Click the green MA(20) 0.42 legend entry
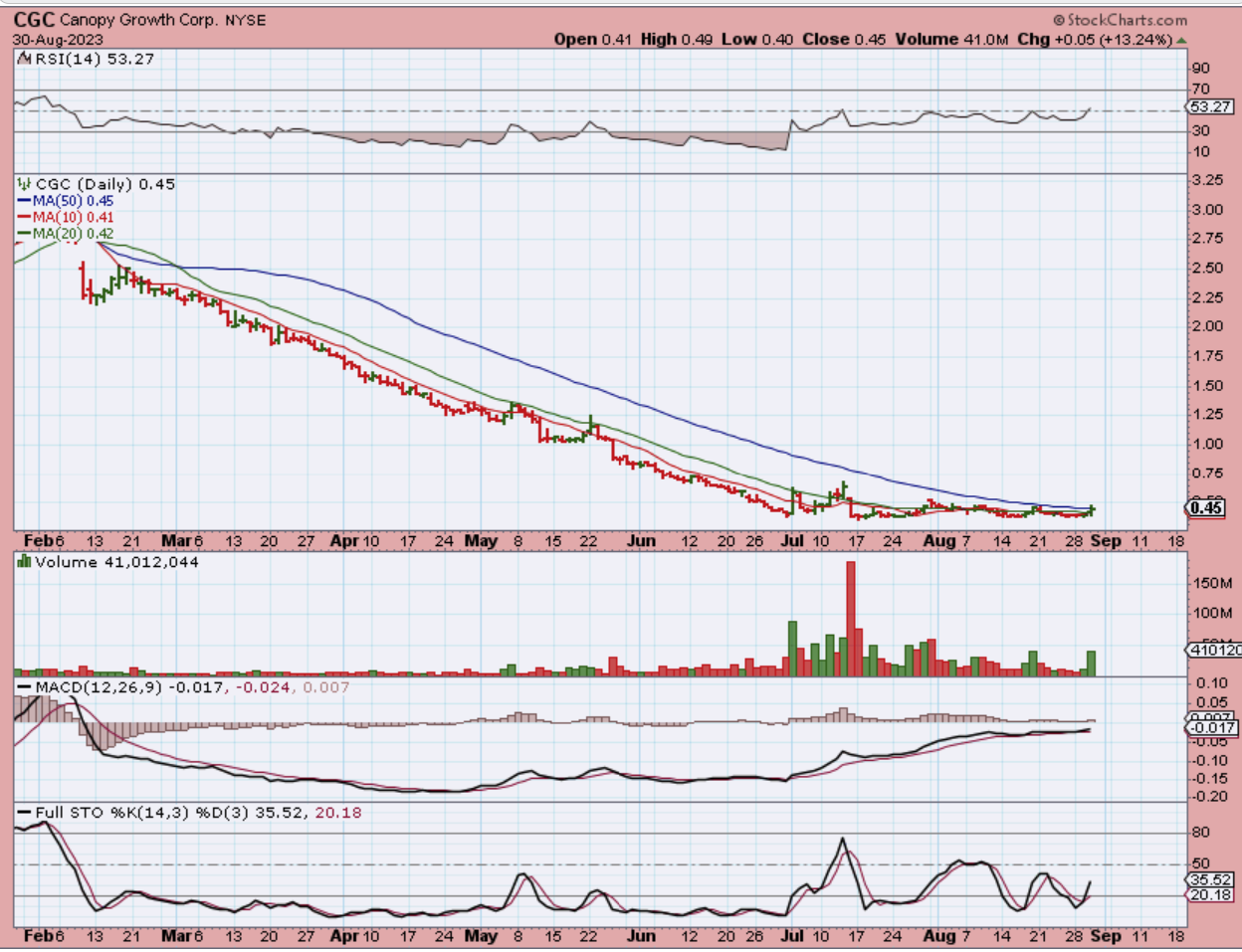Image resolution: width=1242 pixels, height=952 pixels. click(66, 234)
